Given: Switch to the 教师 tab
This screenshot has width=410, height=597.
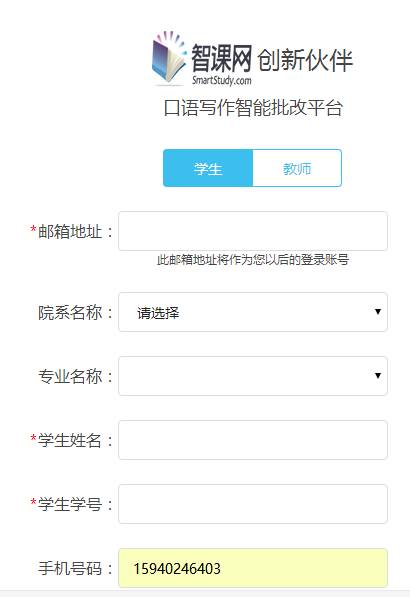Looking at the screenshot, I should 297,168.
